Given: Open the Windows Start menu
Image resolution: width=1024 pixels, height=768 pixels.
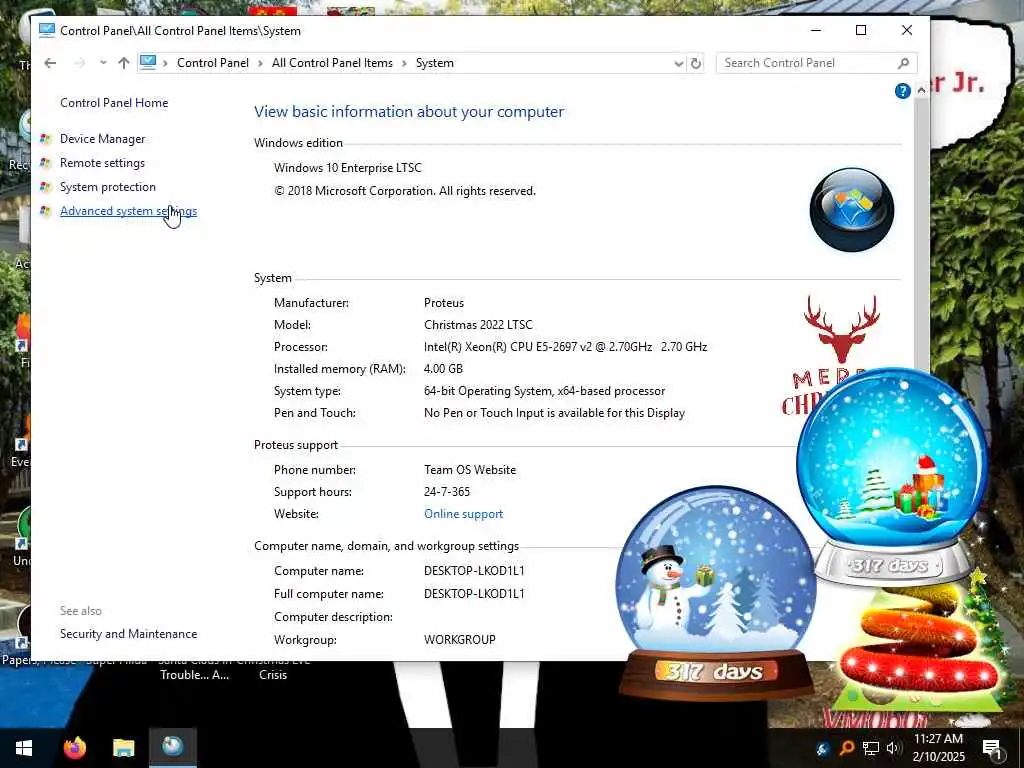Looking at the screenshot, I should [24, 748].
